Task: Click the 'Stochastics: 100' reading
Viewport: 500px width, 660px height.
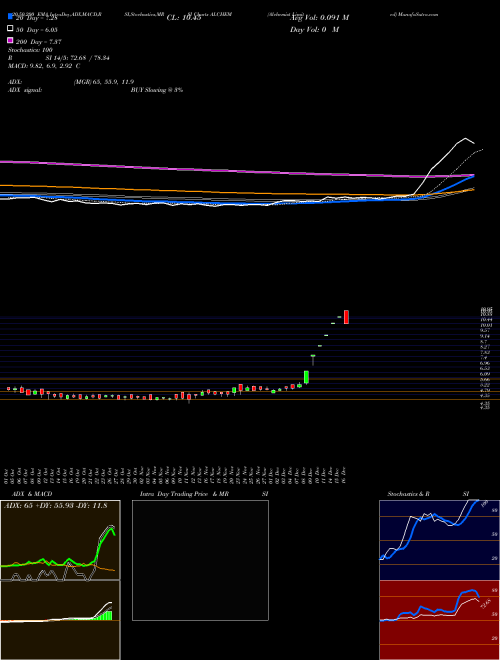Action: tap(30, 50)
